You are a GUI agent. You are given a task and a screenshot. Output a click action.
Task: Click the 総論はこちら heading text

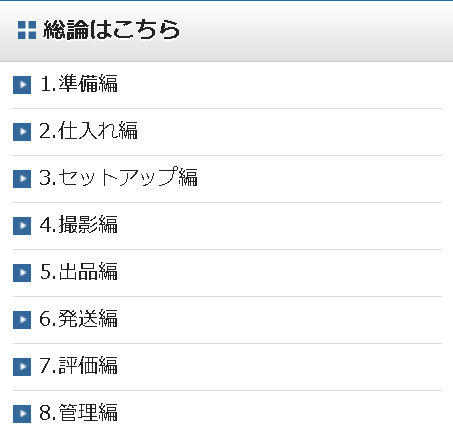coord(112,30)
